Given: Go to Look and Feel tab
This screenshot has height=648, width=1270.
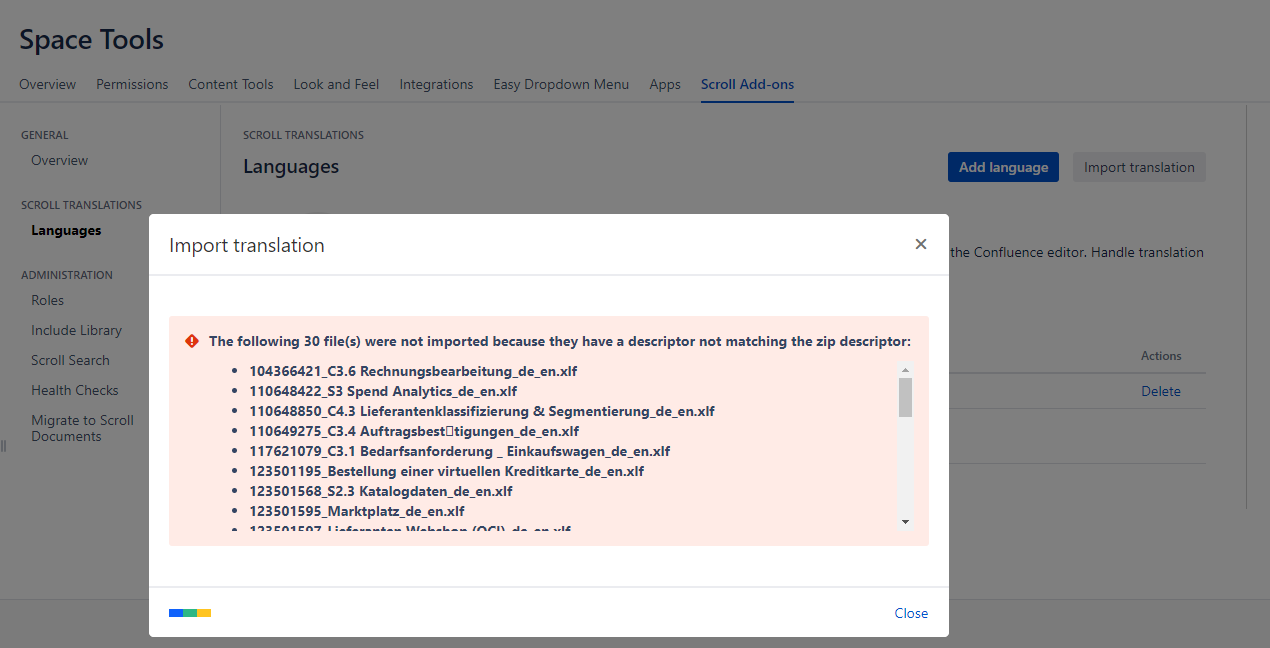Looking at the screenshot, I should tap(336, 84).
